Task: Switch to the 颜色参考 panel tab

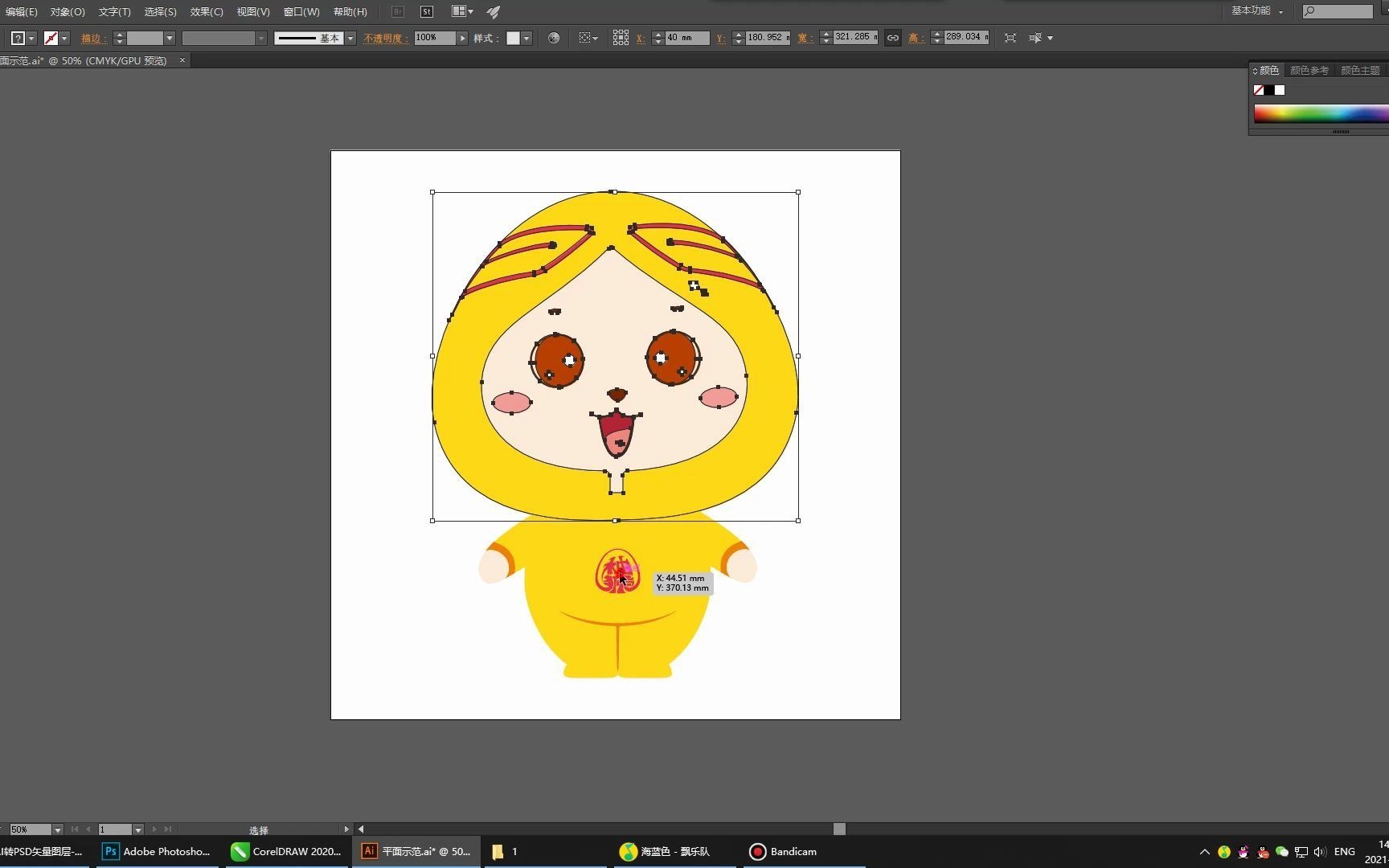Action: tap(1309, 71)
